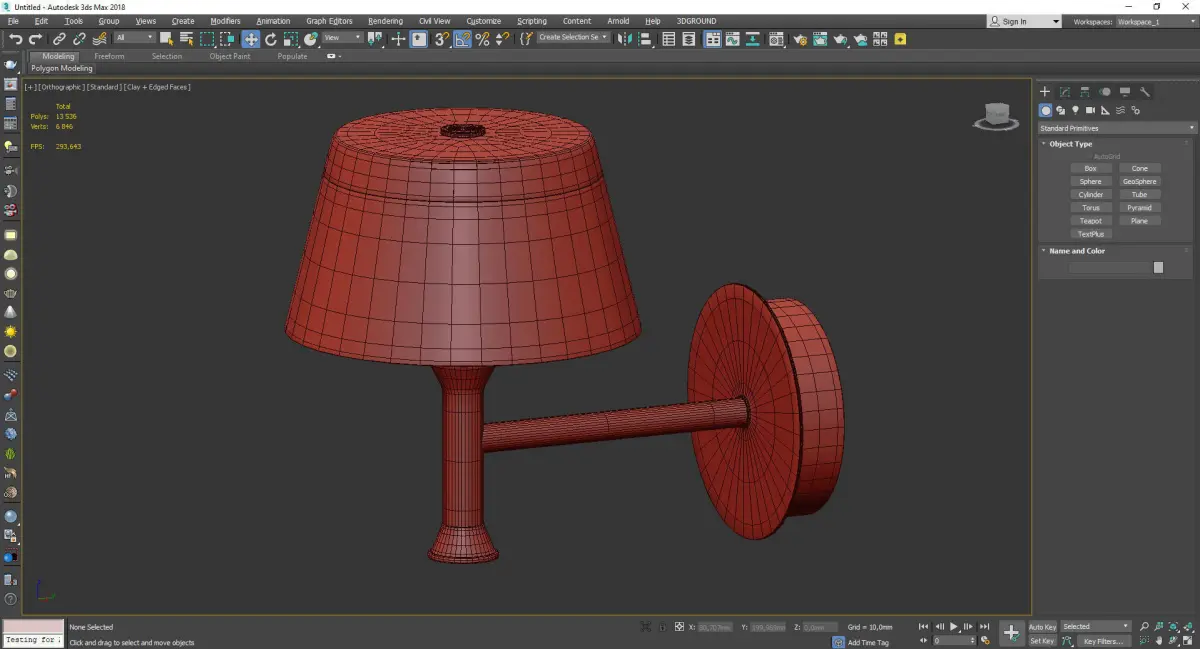The image size is (1200, 649).
Task: Click the object name input field
Action: tap(1109, 268)
